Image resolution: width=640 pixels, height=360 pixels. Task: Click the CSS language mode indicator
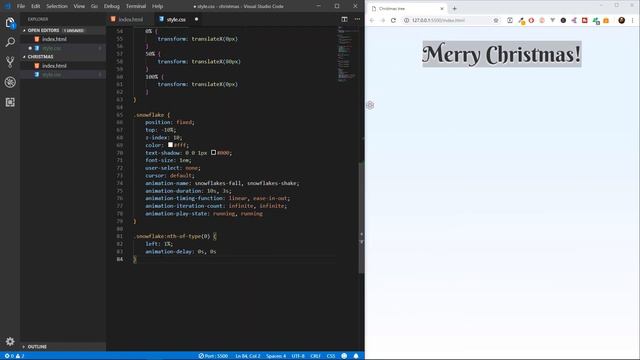331,356
